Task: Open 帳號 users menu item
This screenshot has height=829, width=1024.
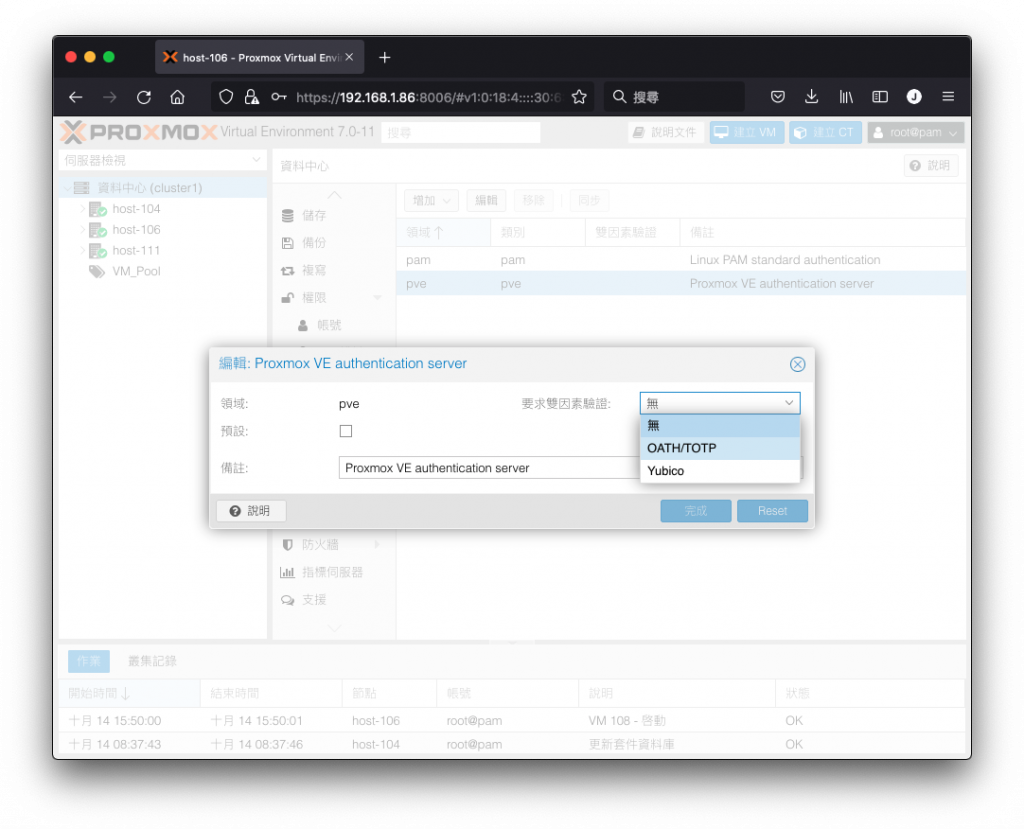Action: pos(328,325)
